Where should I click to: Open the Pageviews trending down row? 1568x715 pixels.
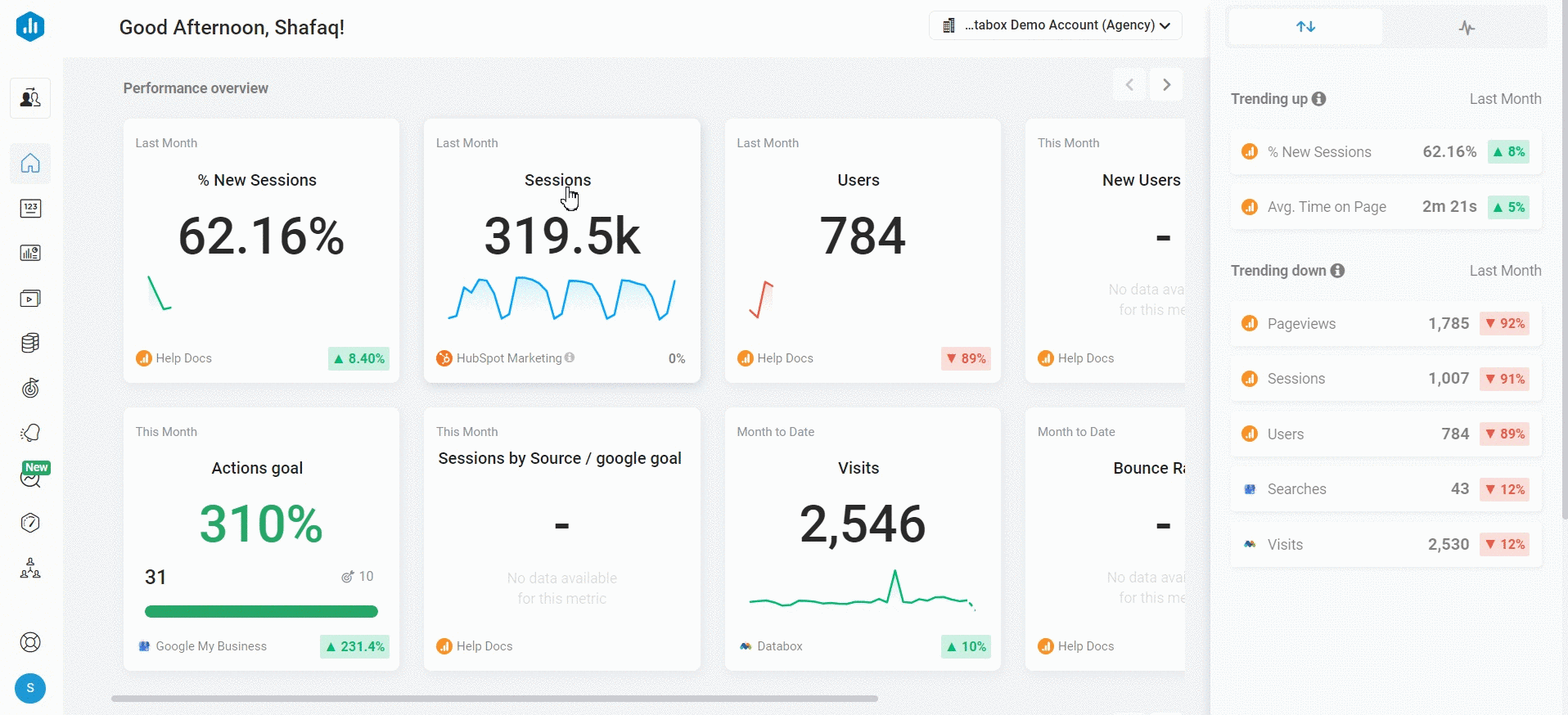coord(1386,324)
